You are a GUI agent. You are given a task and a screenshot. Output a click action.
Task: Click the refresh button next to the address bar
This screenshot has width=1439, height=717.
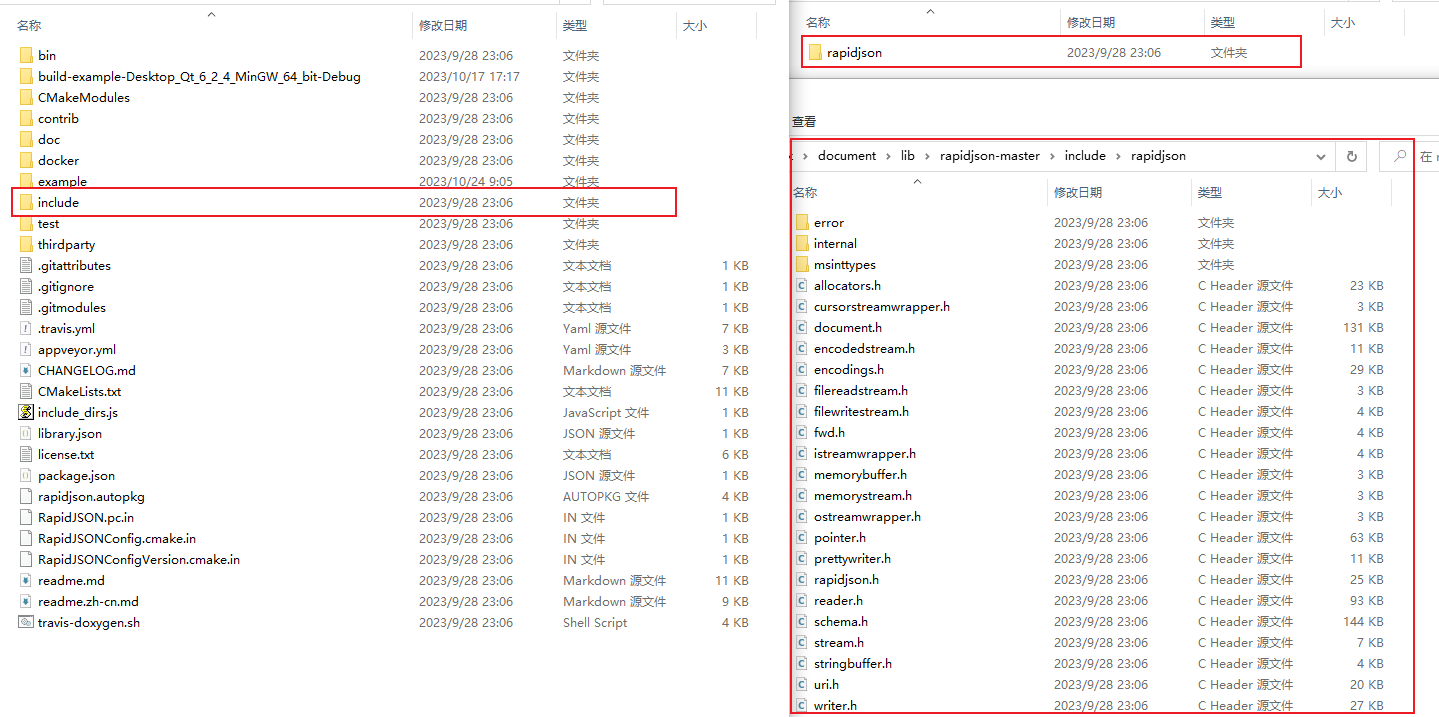1352,156
